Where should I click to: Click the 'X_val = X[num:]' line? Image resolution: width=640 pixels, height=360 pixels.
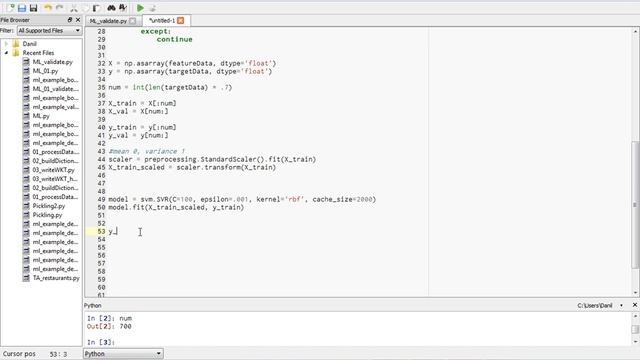click(138, 111)
